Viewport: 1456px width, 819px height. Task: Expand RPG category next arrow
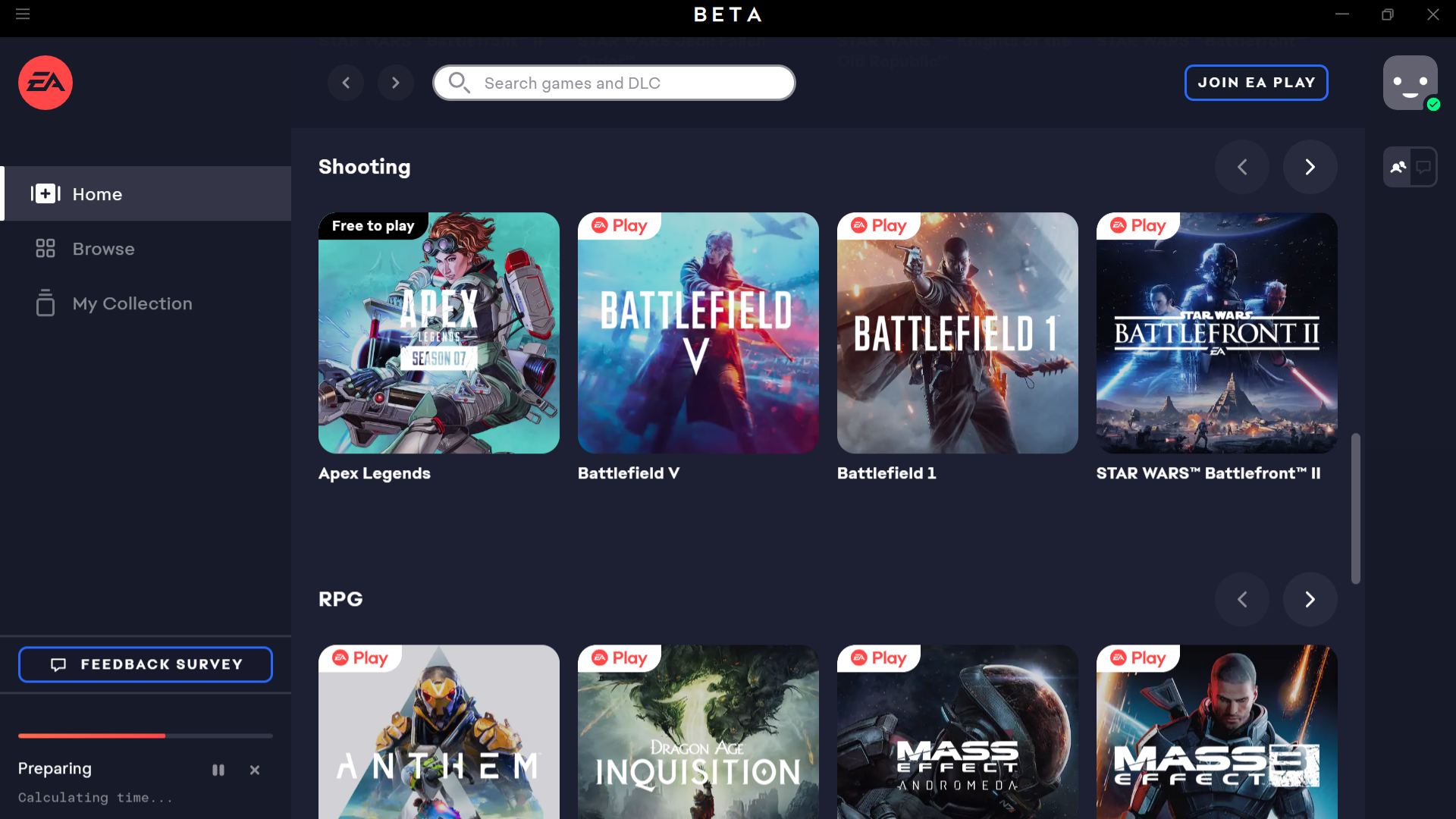pos(1310,599)
